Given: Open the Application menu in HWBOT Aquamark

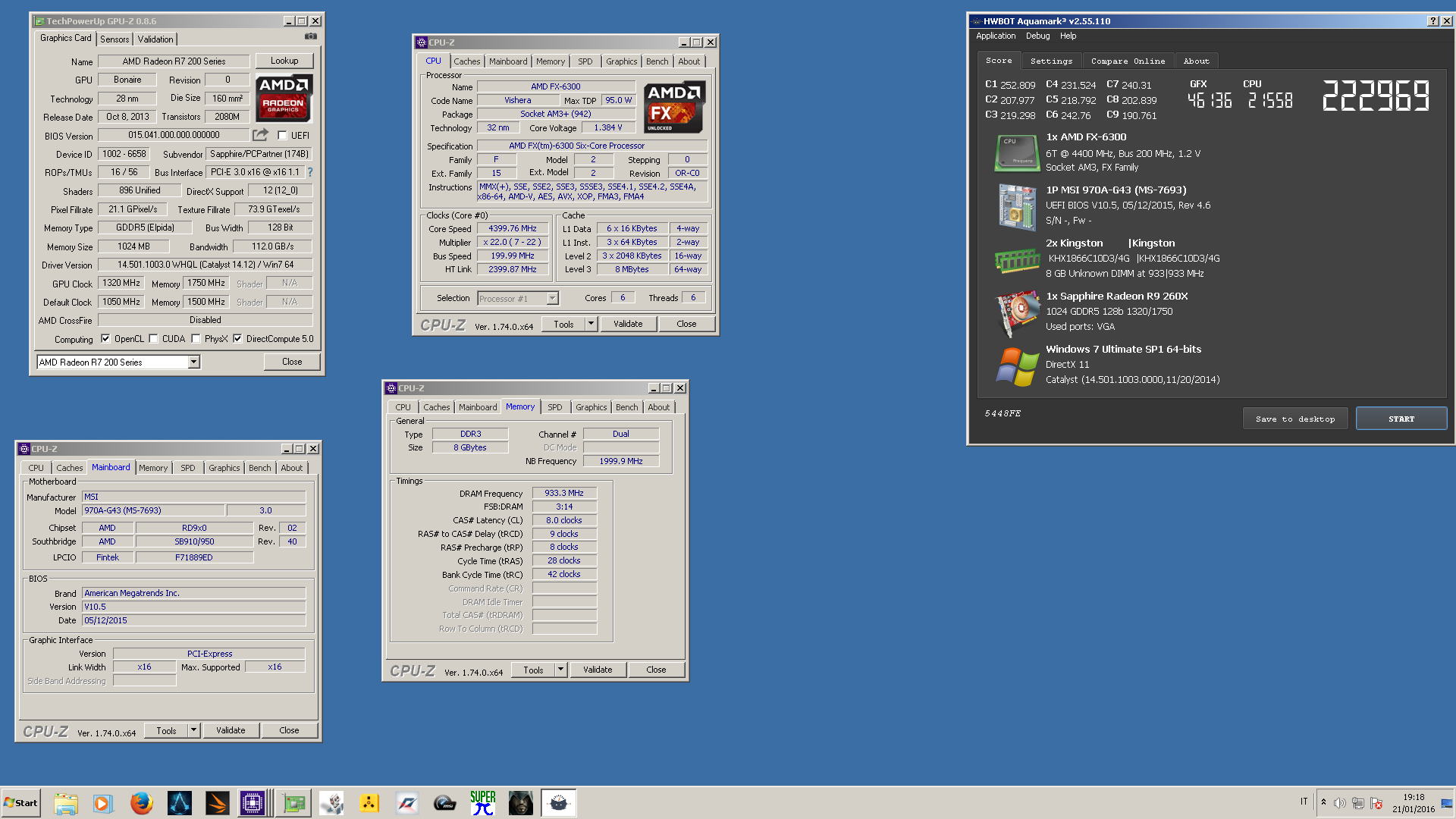Looking at the screenshot, I should click(995, 36).
